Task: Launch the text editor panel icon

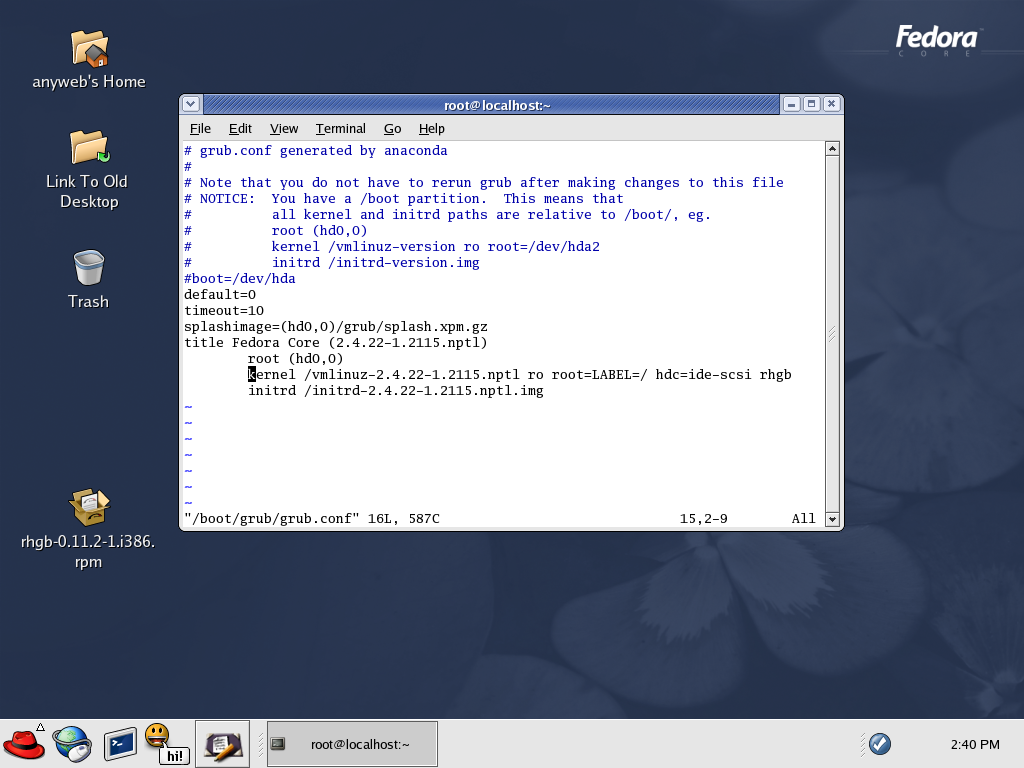Action: click(223, 744)
